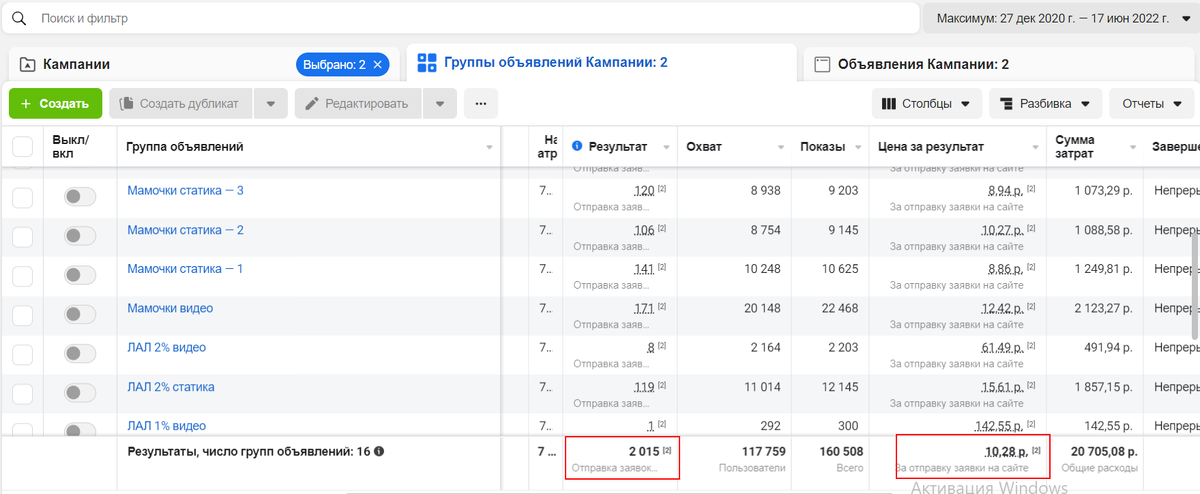This screenshot has width=1200, height=494.
Task: Click the Редактировать button
Action: (358, 104)
